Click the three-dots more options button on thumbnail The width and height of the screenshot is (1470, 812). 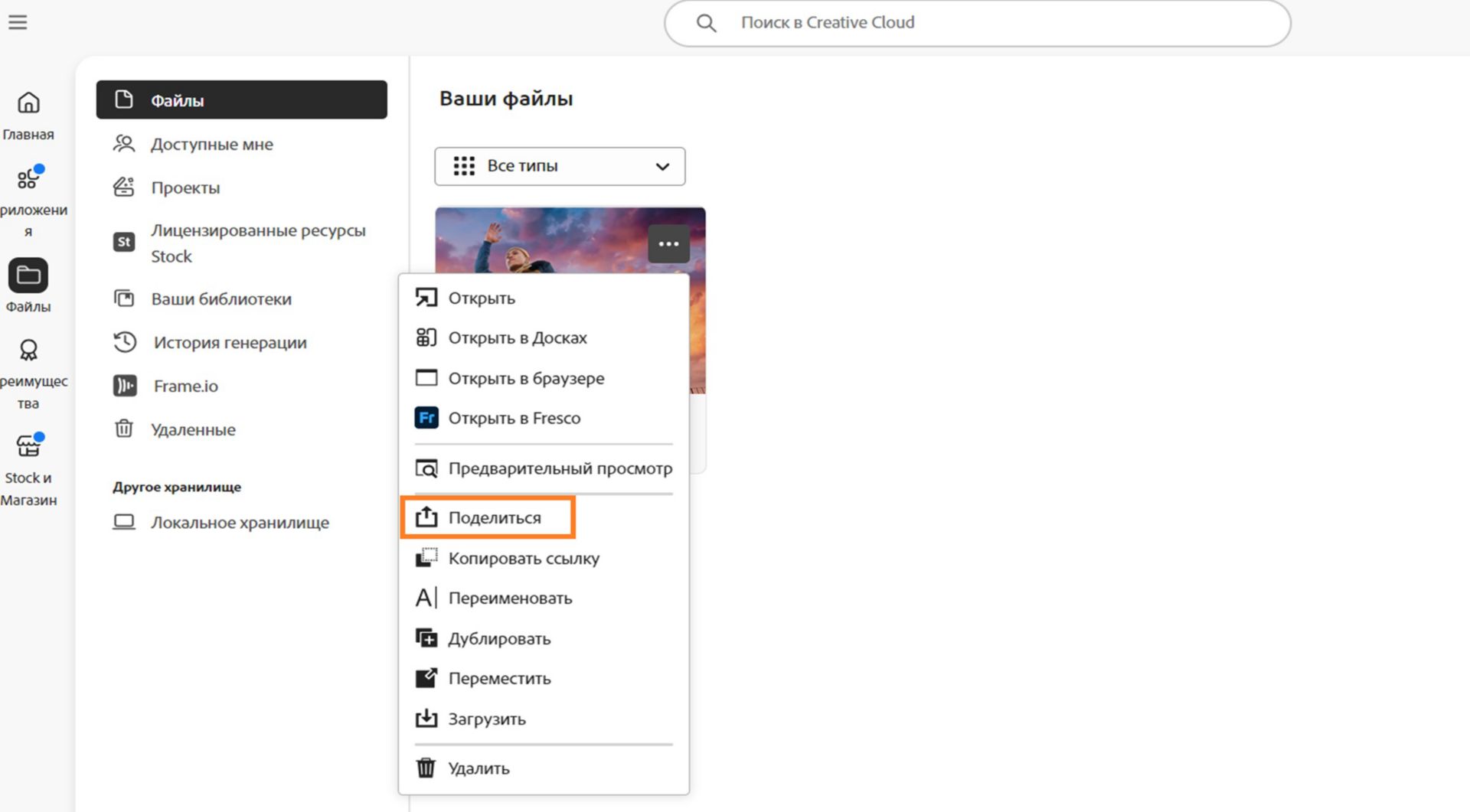[x=668, y=244]
